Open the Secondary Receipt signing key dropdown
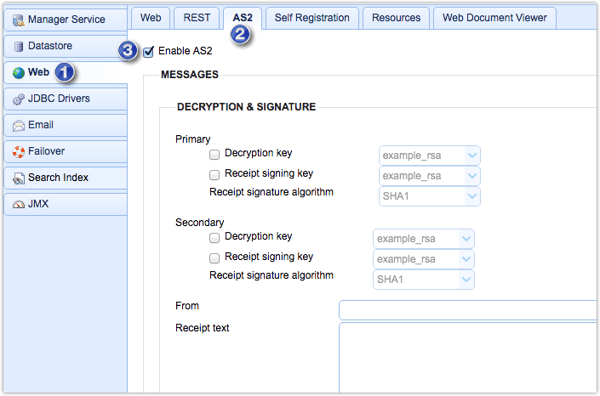600x396 pixels. tap(424, 259)
